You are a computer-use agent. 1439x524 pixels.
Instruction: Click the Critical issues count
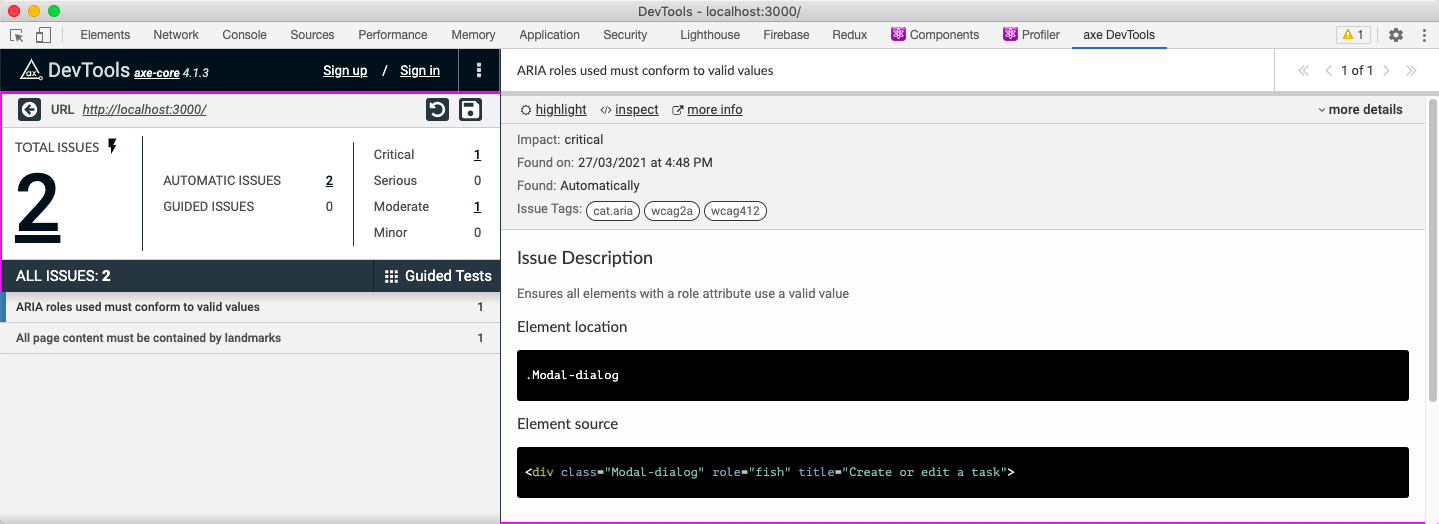(x=477, y=155)
